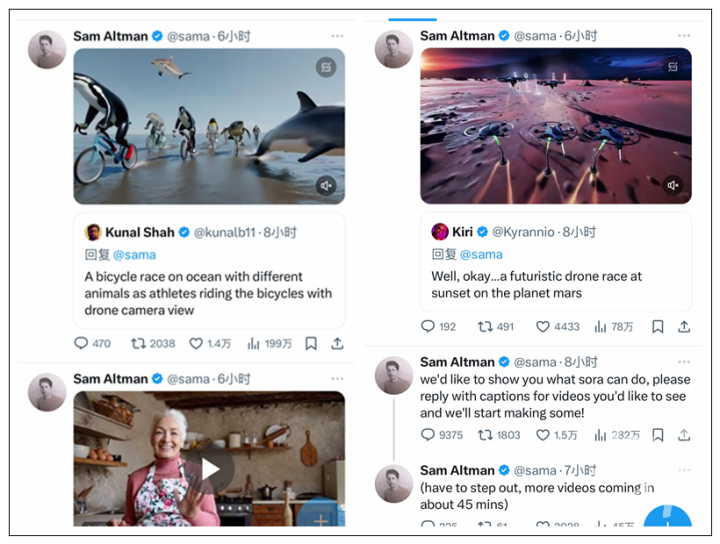Open more options on bicycle race tweet
Screen dimensions: 720x544
[x=337, y=36]
